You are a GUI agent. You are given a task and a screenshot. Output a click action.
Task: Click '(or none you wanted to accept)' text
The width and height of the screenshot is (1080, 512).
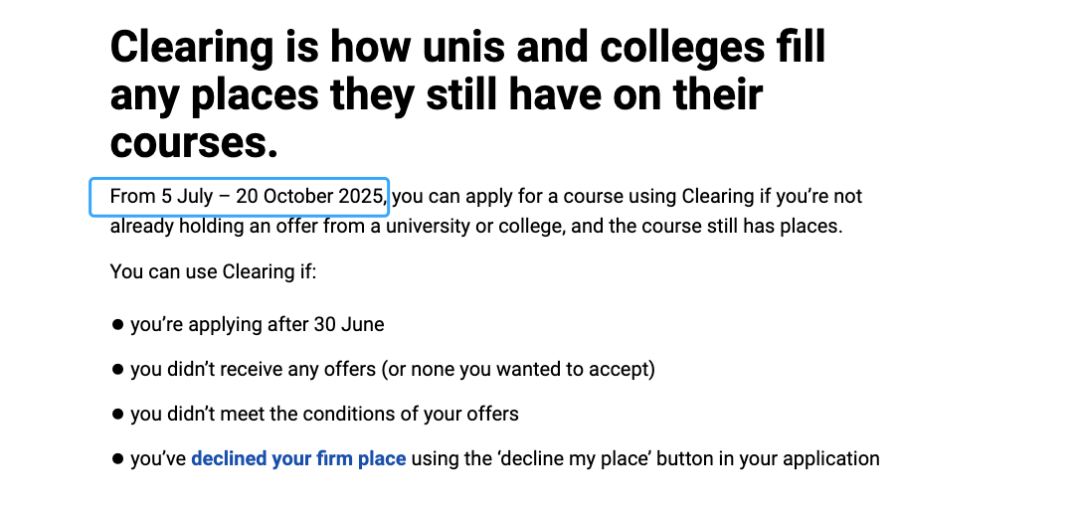[x=519, y=369]
